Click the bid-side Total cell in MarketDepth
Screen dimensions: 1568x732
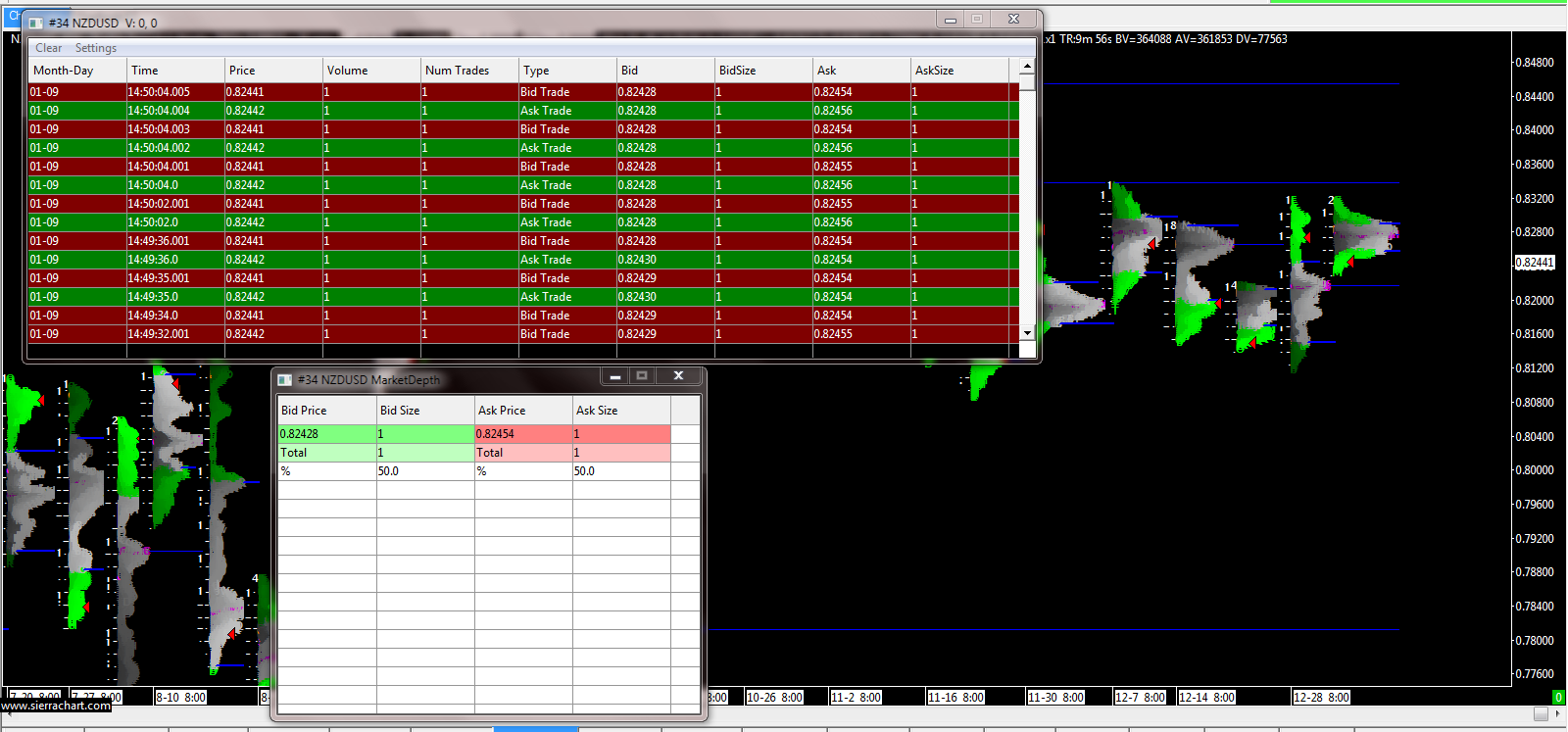(x=327, y=453)
